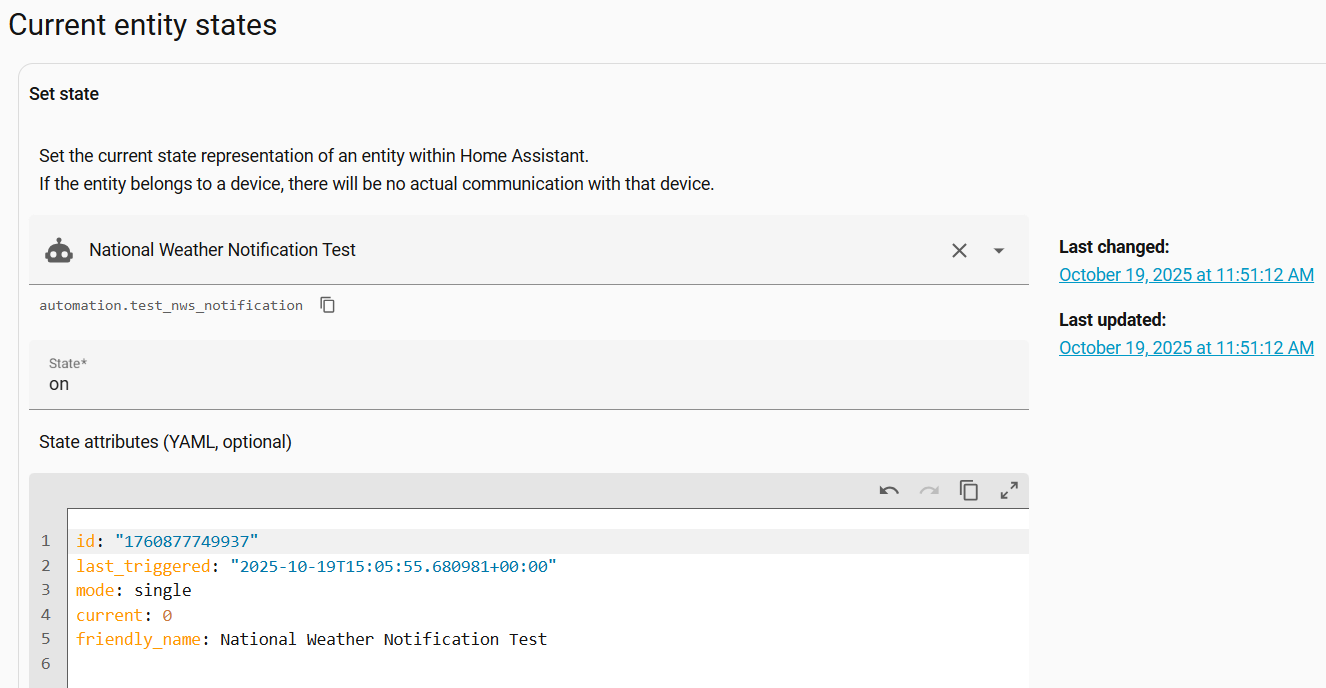
Task: Place cursor on the id YAML line
Action: pyautogui.click(x=300, y=542)
